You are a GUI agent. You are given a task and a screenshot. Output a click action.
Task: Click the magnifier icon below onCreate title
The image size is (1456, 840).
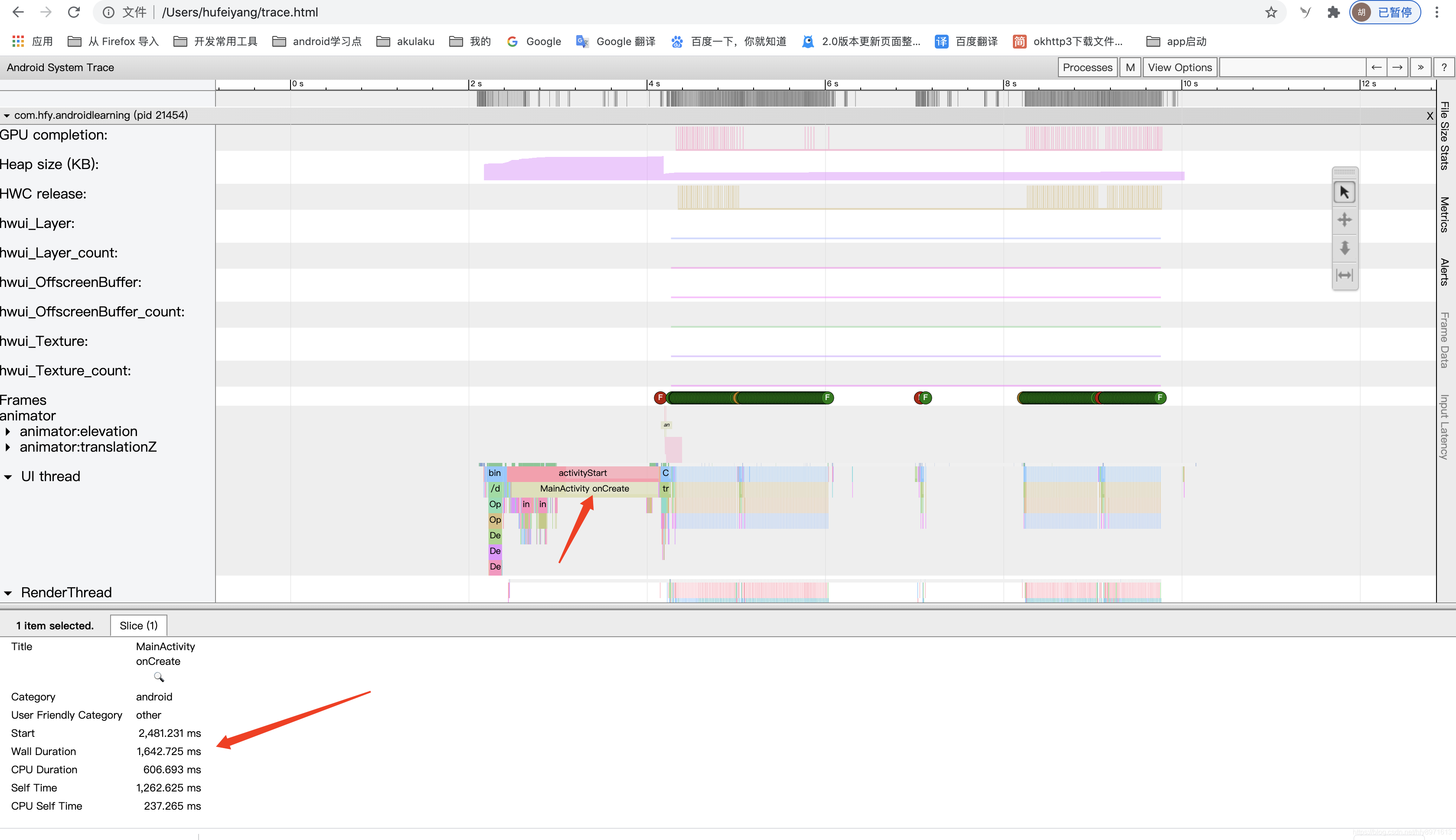pyautogui.click(x=159, y=677)
